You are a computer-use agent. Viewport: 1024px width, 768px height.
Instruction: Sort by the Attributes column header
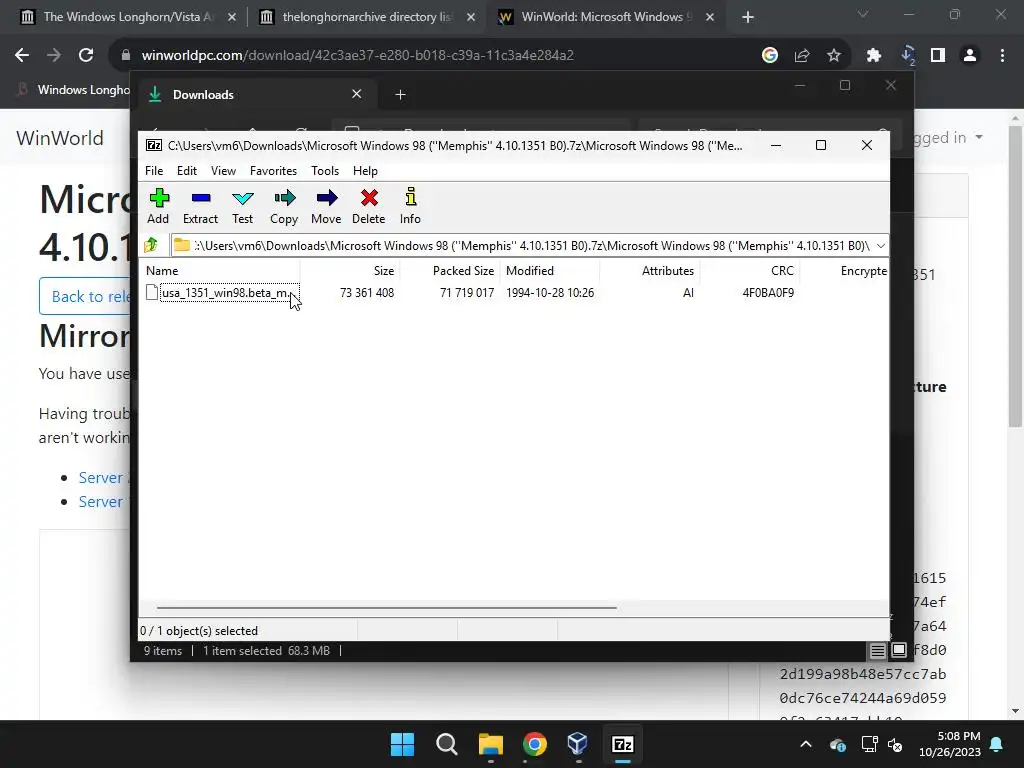coord(667,270)
